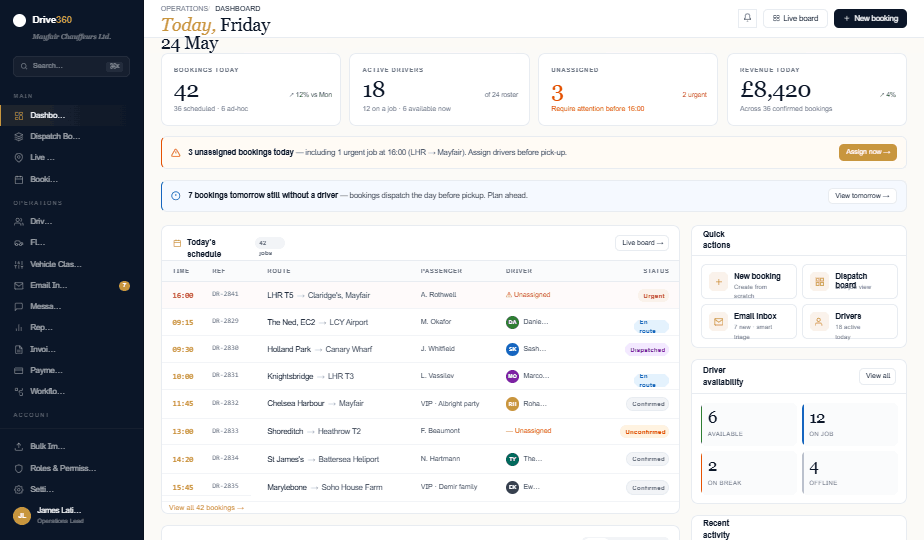Image resolution: width=924 pixels, height=540 pixels.
Task: Click the 6 Available drivers tile
Action: point(748,424)
